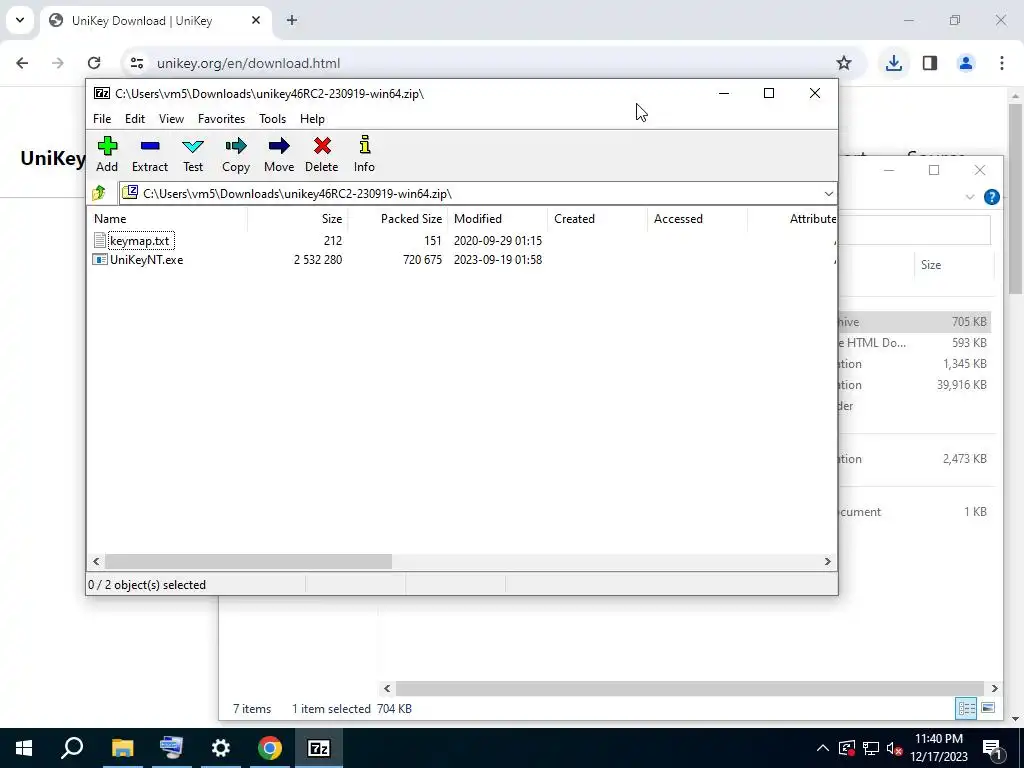Sort by the Name column header

[167, 219]
